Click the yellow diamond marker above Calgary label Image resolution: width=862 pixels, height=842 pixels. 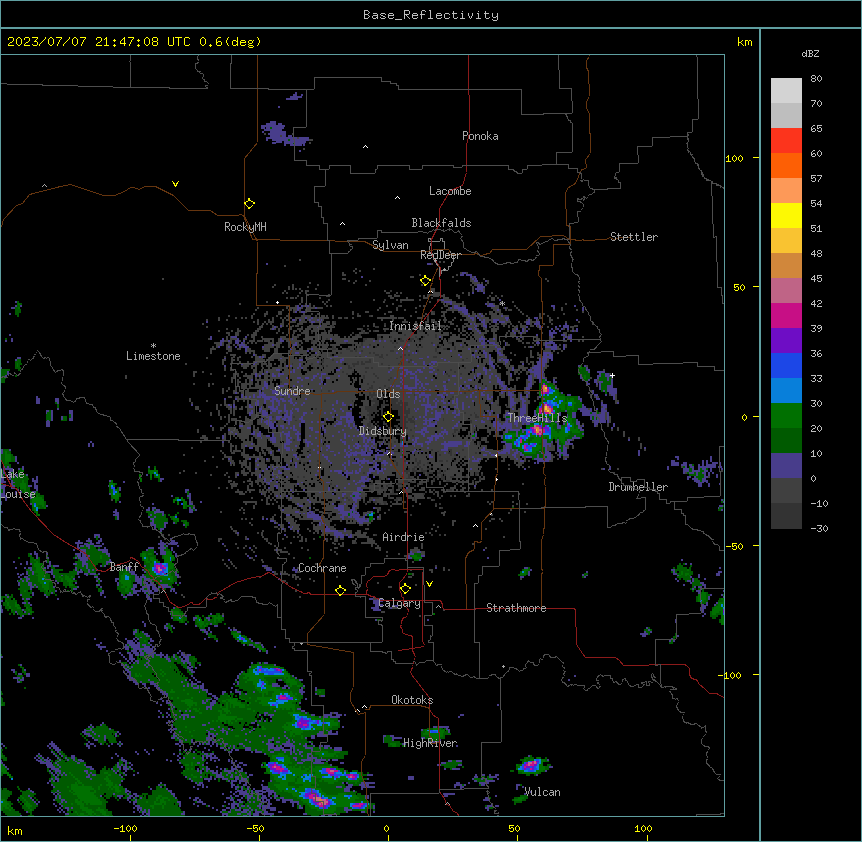405,589
